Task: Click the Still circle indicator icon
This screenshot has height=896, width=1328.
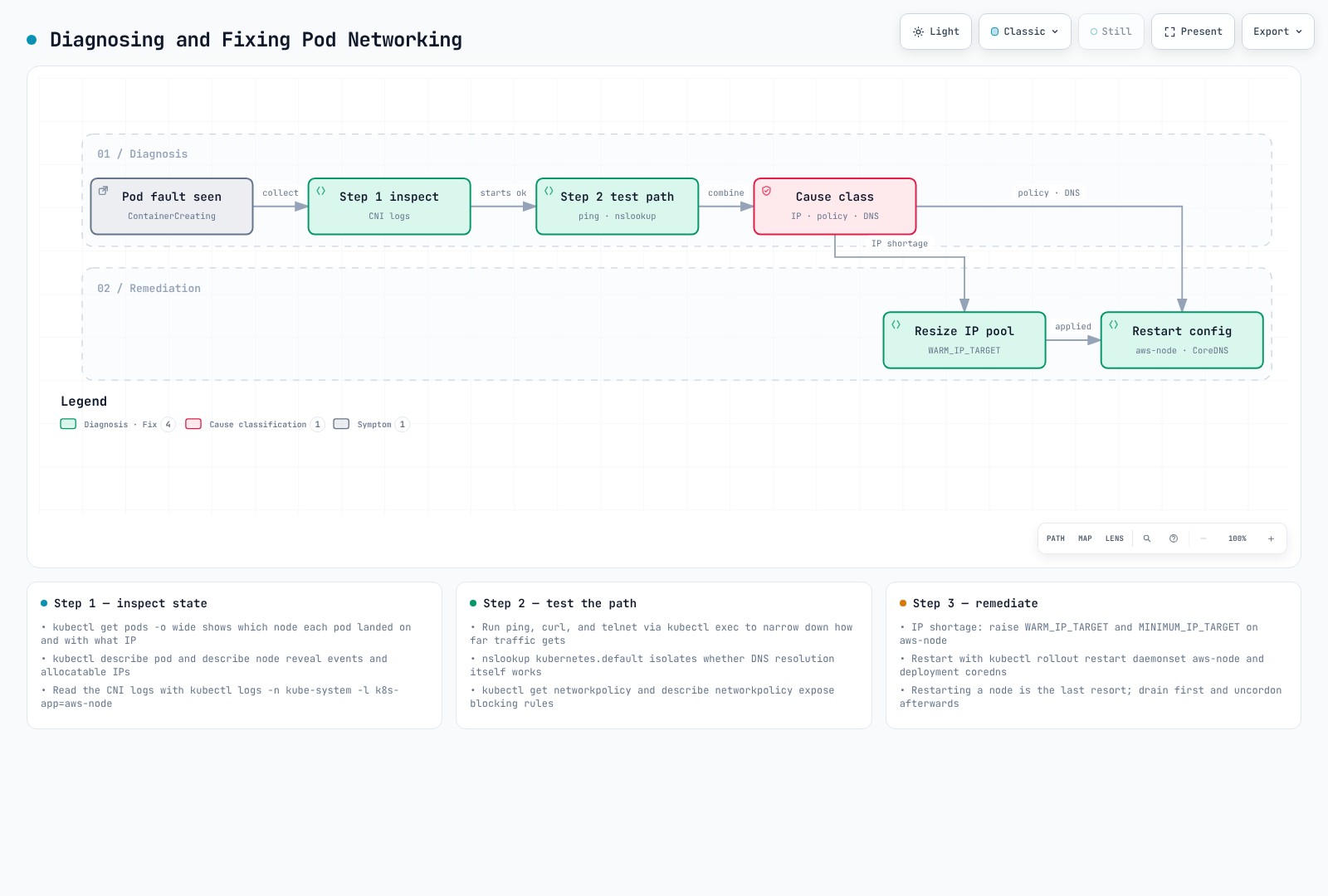Action: click(1094, 32)
